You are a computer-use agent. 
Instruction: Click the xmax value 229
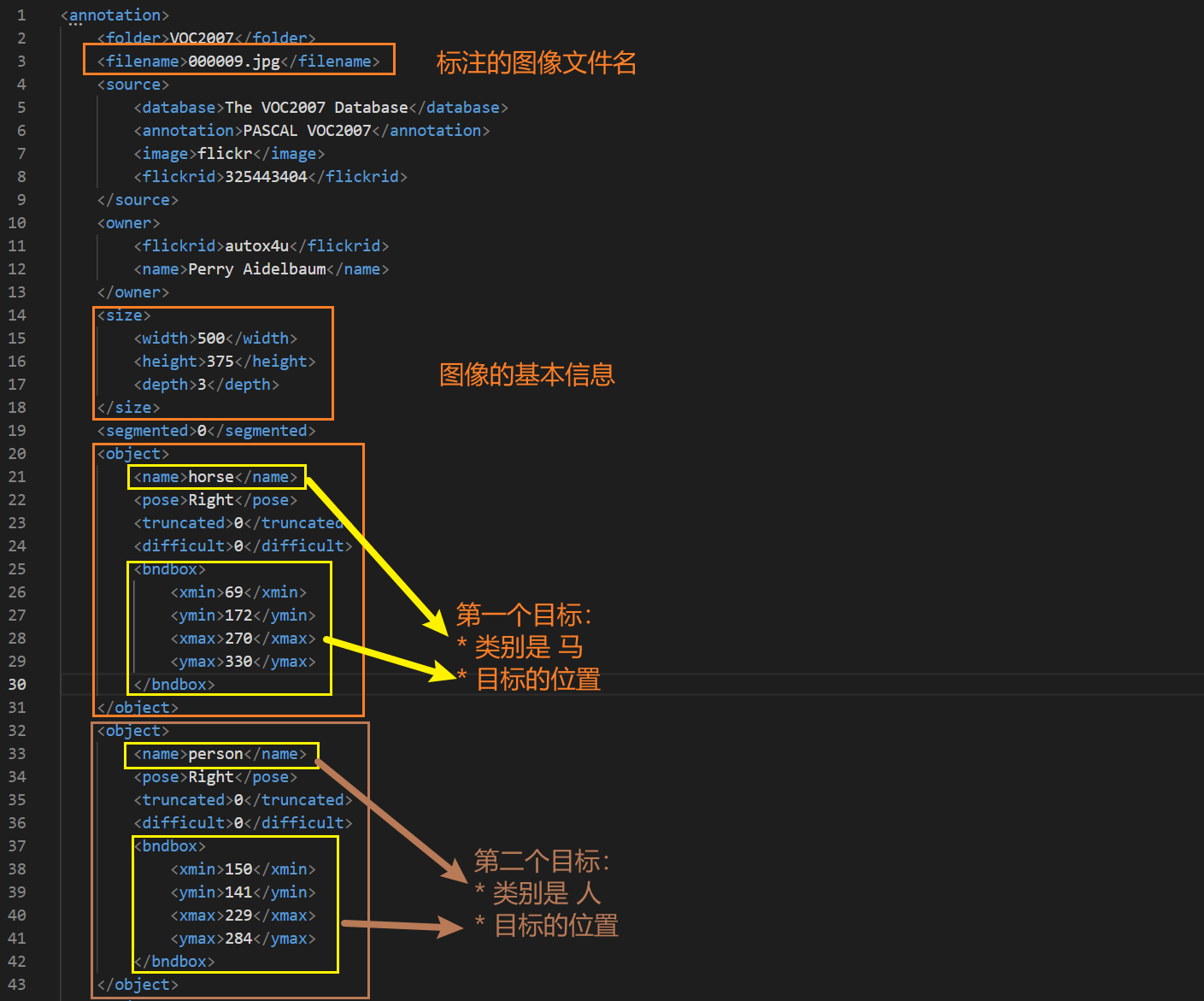point(238,916)
